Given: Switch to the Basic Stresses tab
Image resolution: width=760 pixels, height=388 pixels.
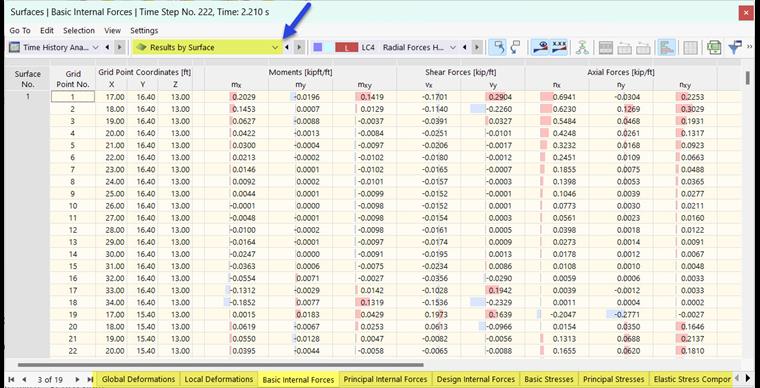Looking at the screenshot, I should point(549,379).
